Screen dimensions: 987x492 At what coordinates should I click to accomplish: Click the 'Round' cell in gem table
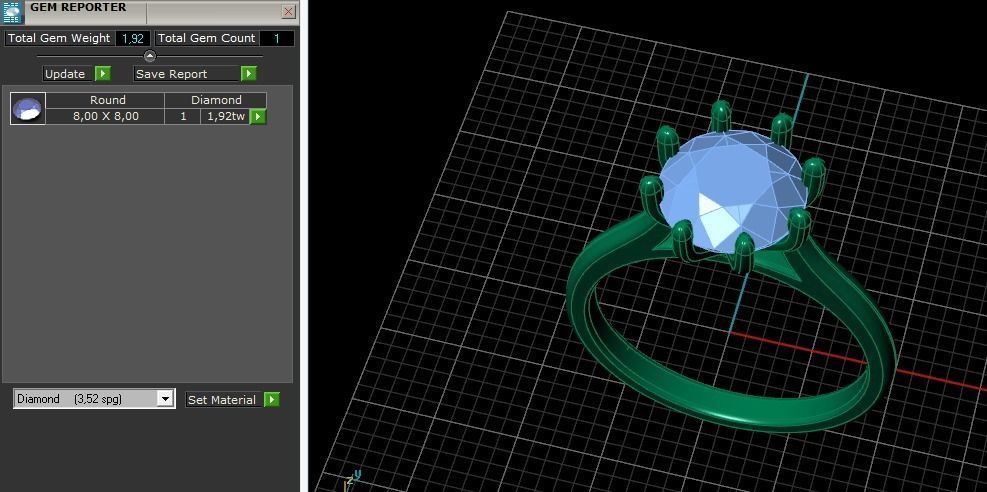(x=107, y=100)
